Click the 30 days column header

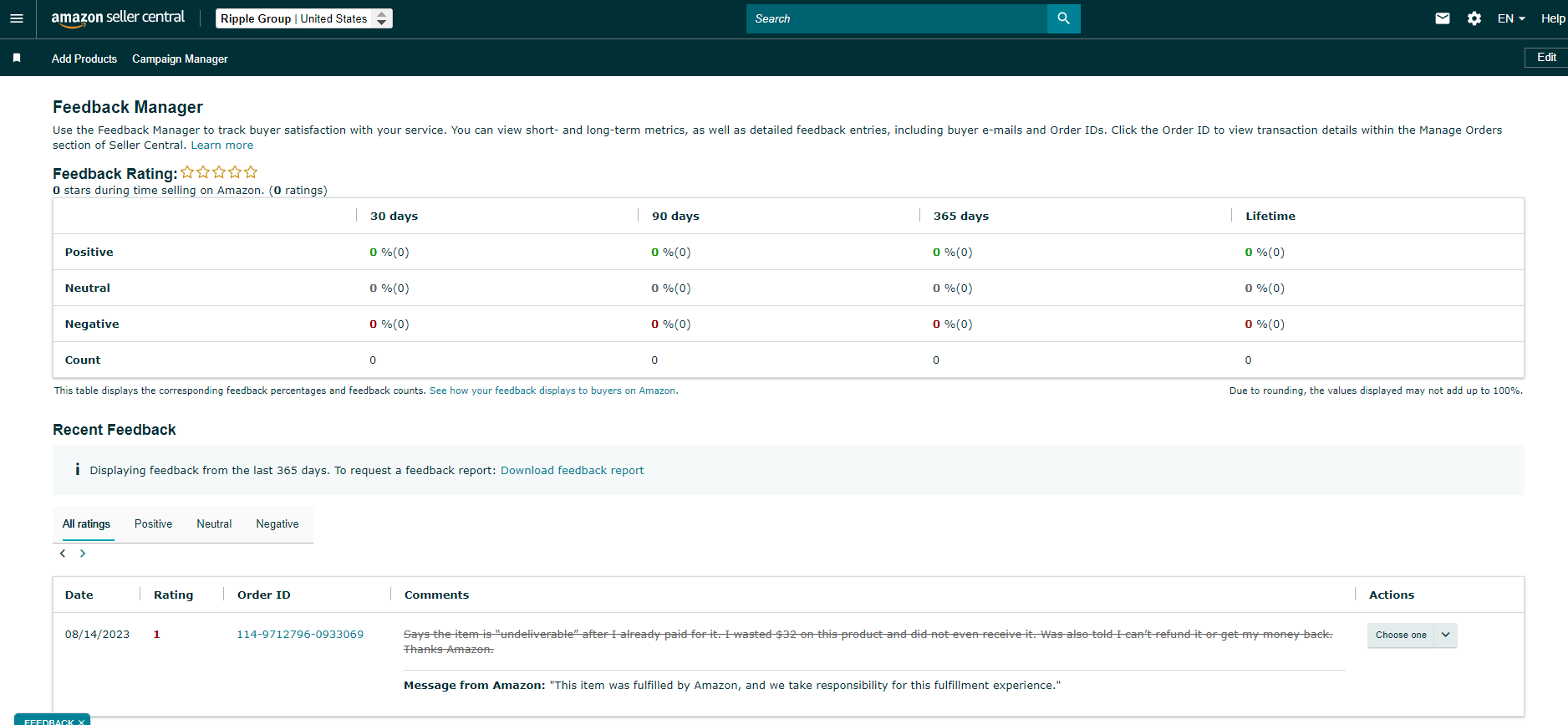(394, 216)
